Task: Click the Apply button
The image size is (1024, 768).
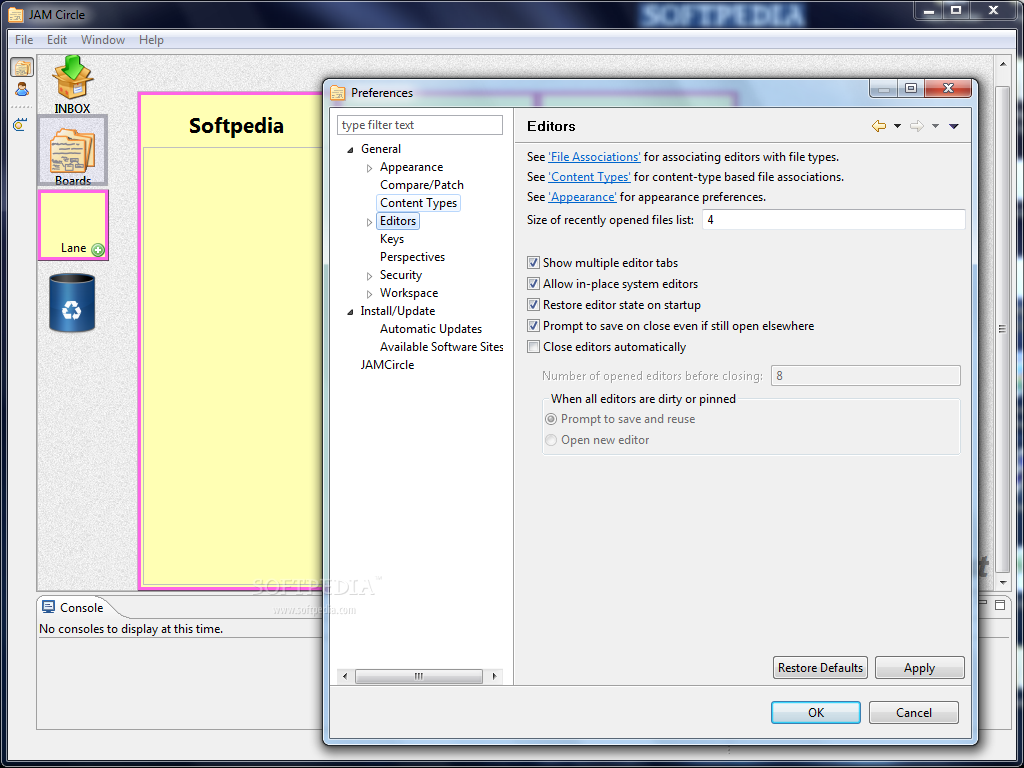Action: tap(920, 668)
